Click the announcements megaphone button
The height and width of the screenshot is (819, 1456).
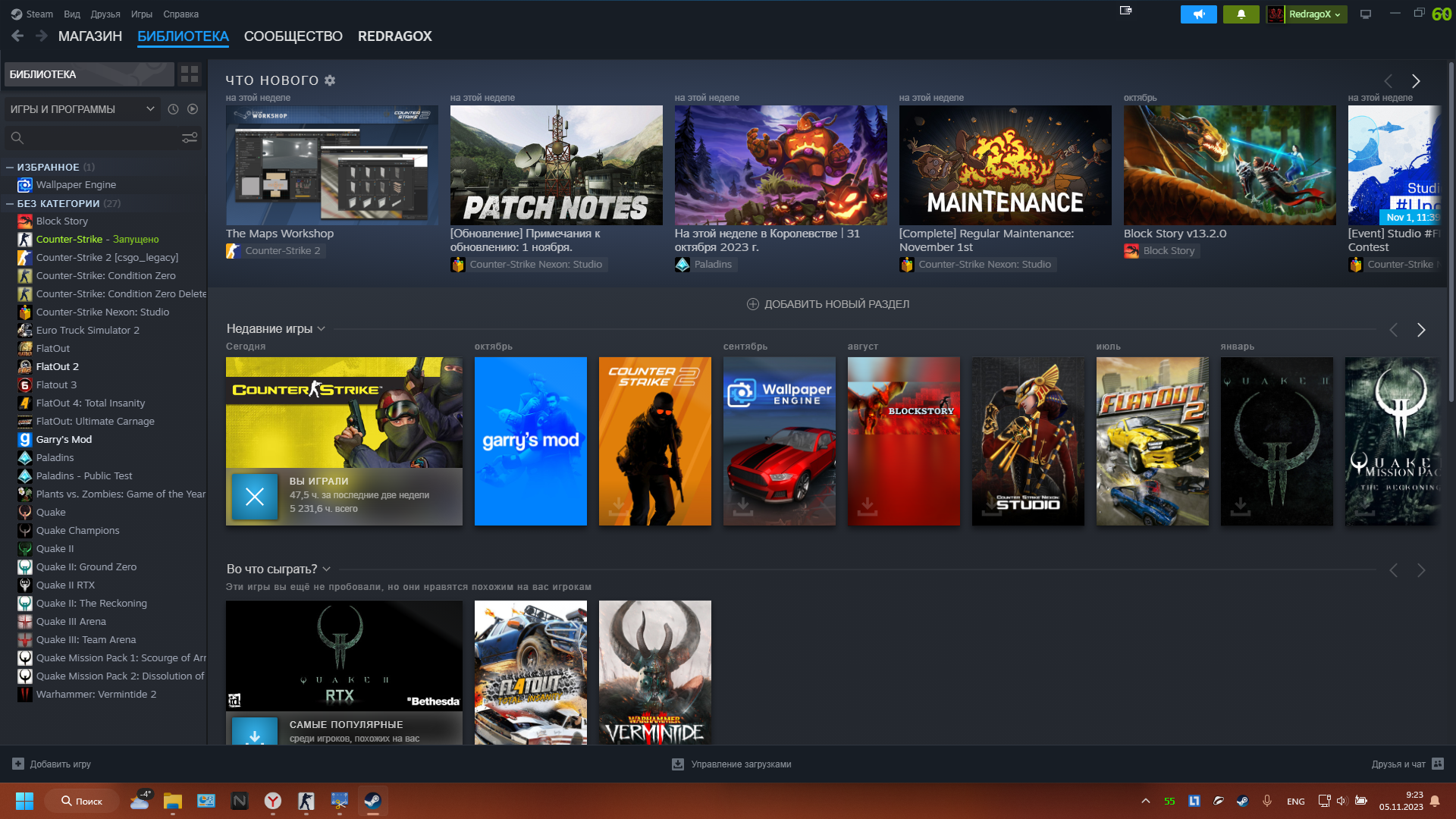click(1198, 14)
